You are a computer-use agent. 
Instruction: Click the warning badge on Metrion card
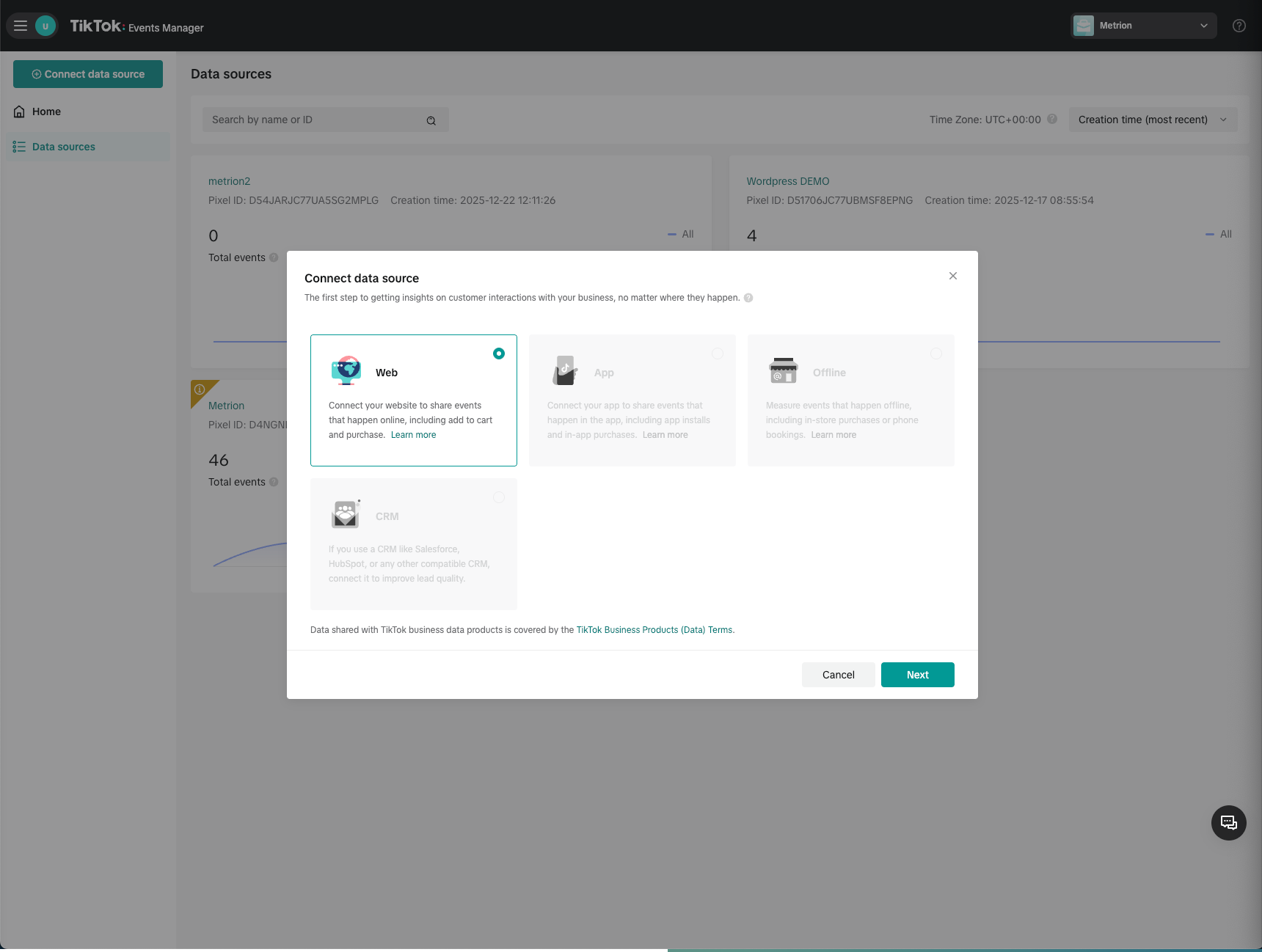pos(200,389)
